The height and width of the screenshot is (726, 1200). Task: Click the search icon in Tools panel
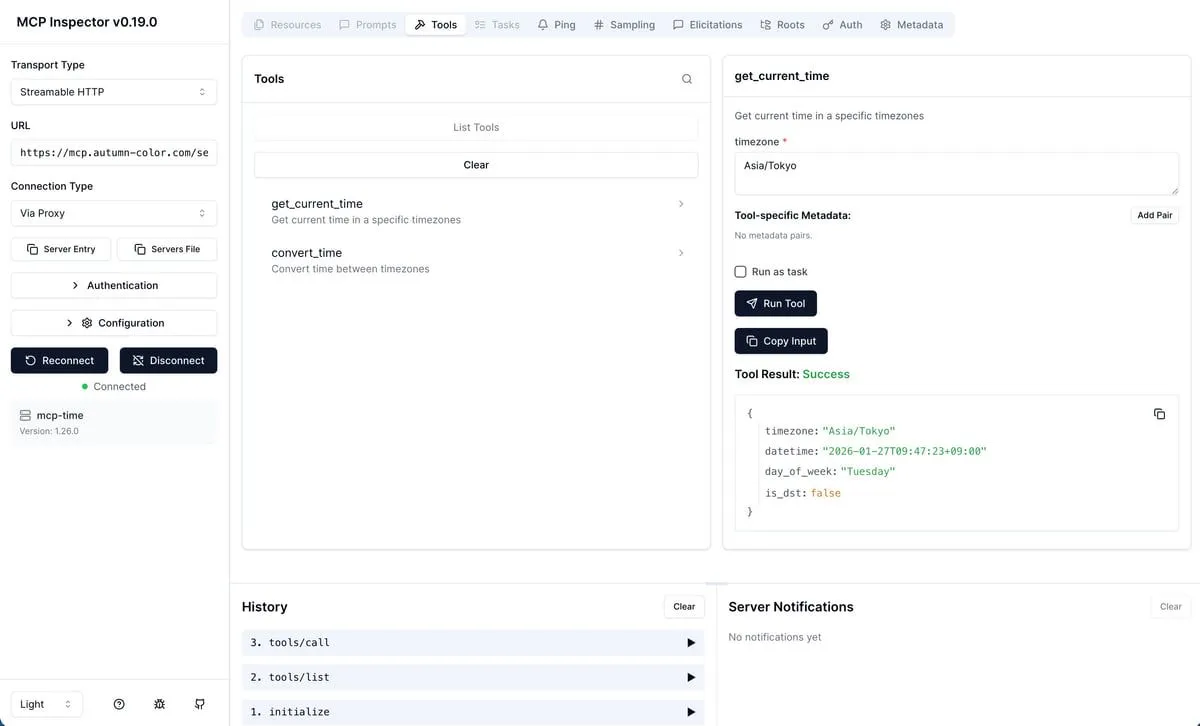(687, 79)
